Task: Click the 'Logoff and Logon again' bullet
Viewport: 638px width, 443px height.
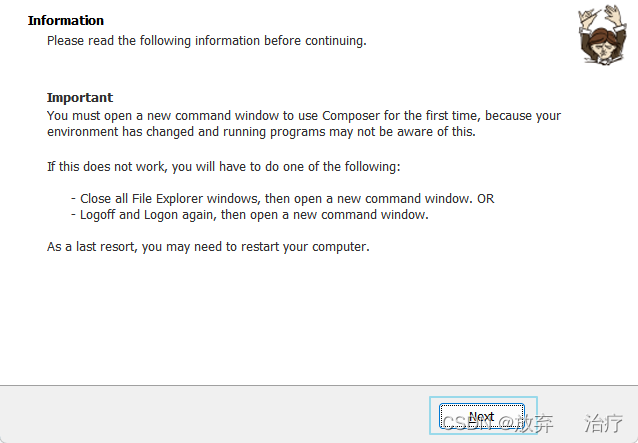Action: (250, 214)
